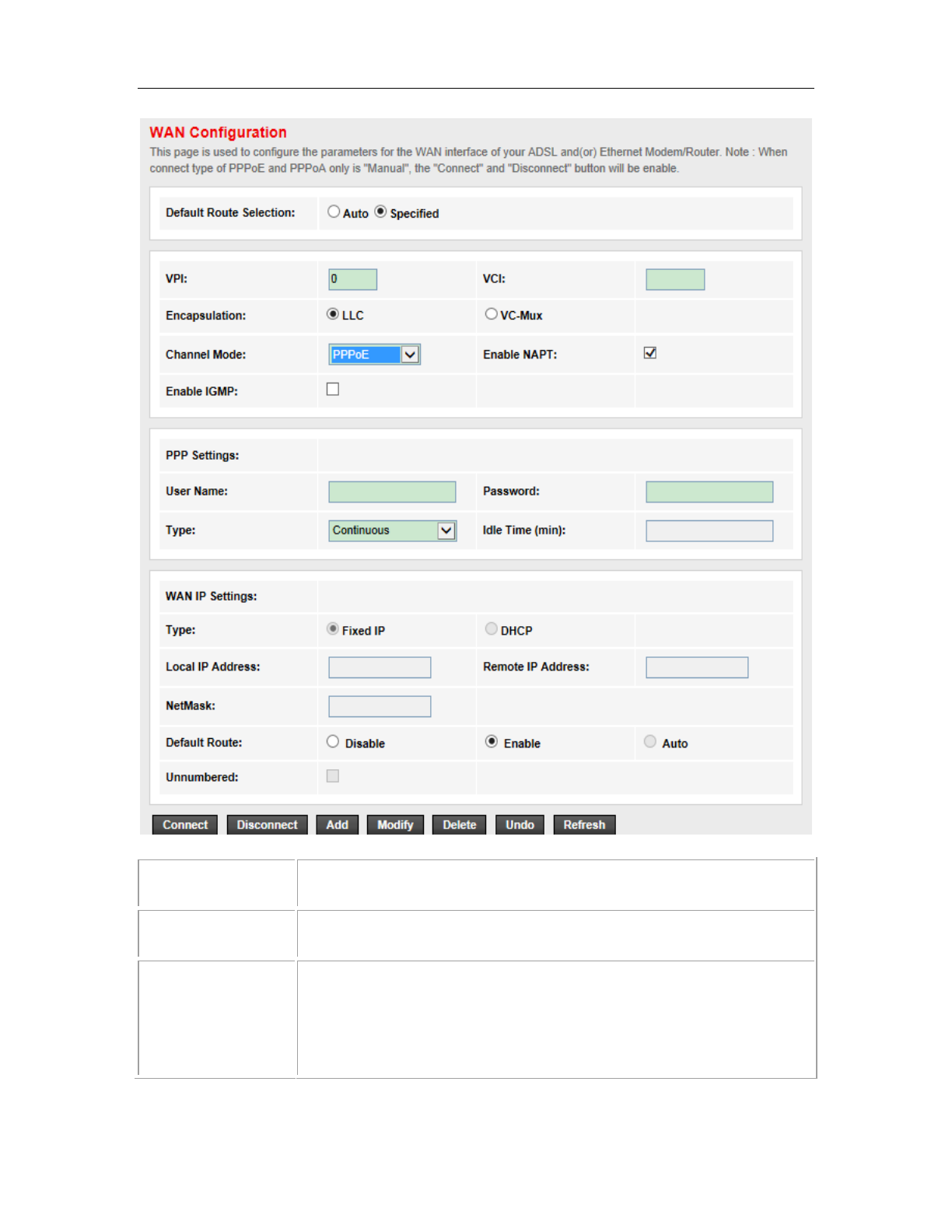Viewport: 952px width, 1232px height.
Task: Select Specified for Default Route Selection
Action: click(x=380, y=212)
